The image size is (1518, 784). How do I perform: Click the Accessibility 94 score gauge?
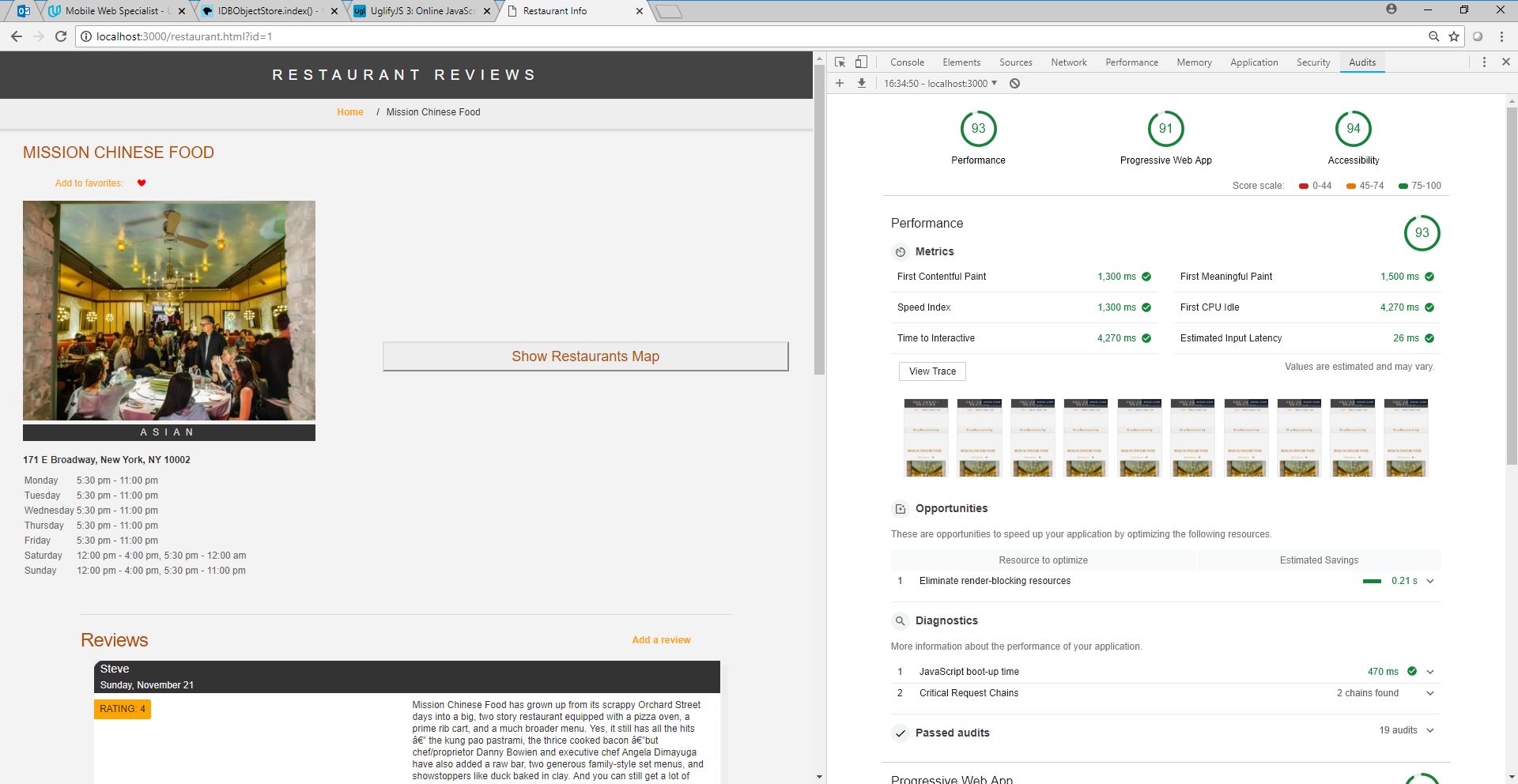tap(1353, 129)
